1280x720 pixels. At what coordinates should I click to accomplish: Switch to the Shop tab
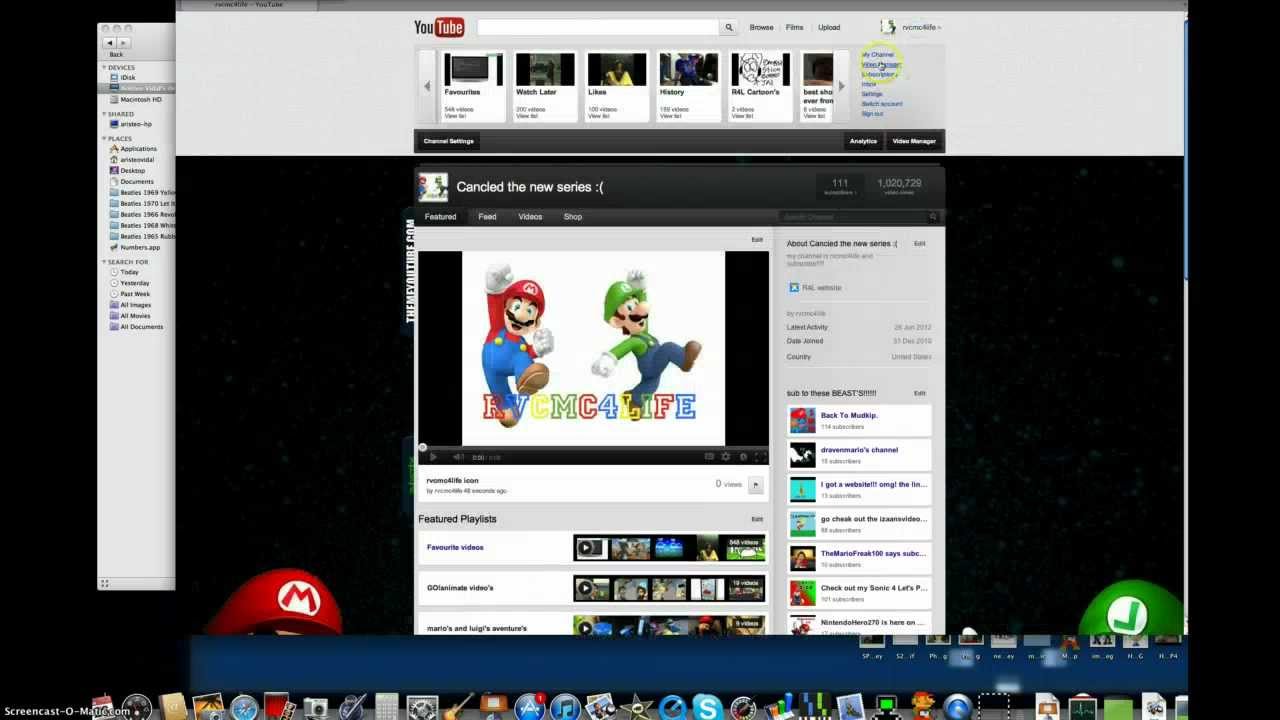pos(572,217)
